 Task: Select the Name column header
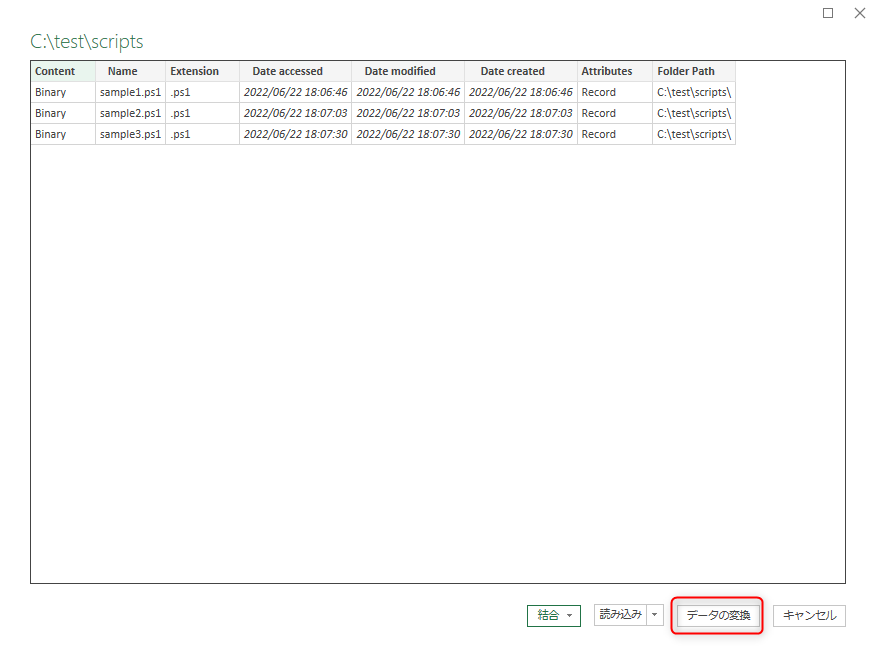coord(130,71)
